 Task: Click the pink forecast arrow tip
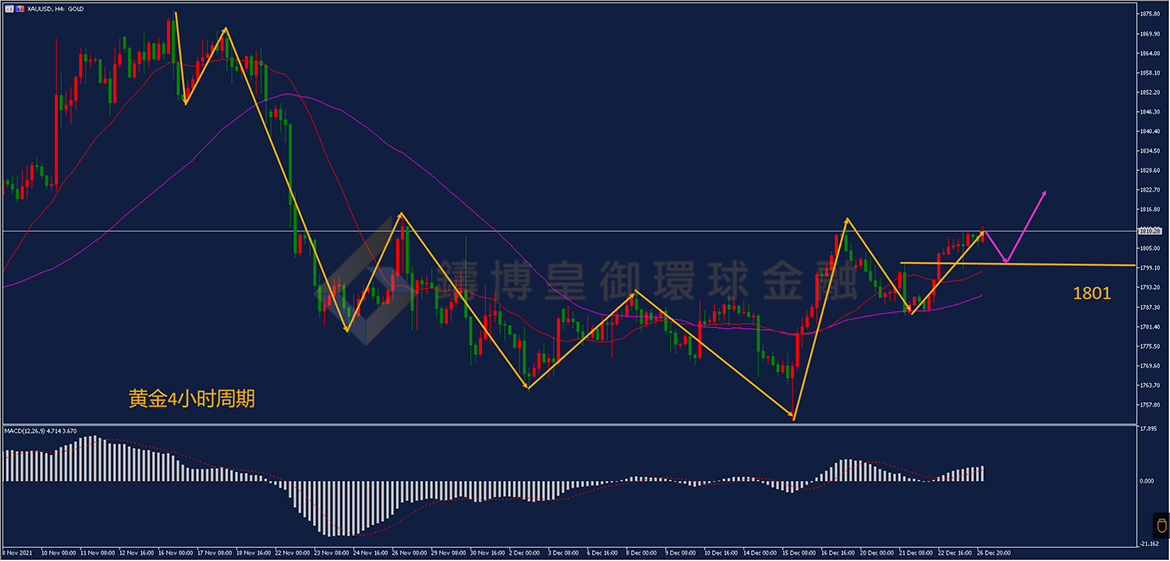[x=1045, y=191]
